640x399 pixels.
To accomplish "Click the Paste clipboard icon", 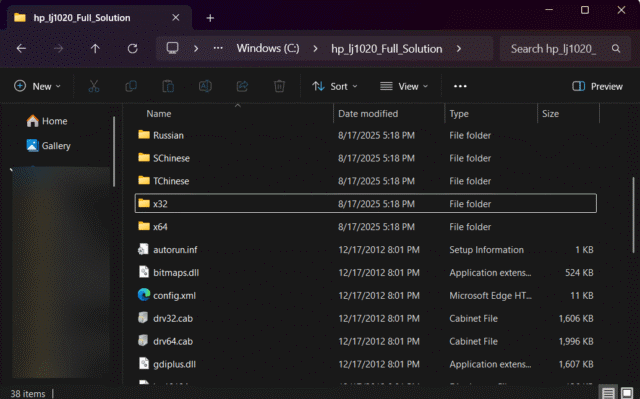I will point(168,86).
